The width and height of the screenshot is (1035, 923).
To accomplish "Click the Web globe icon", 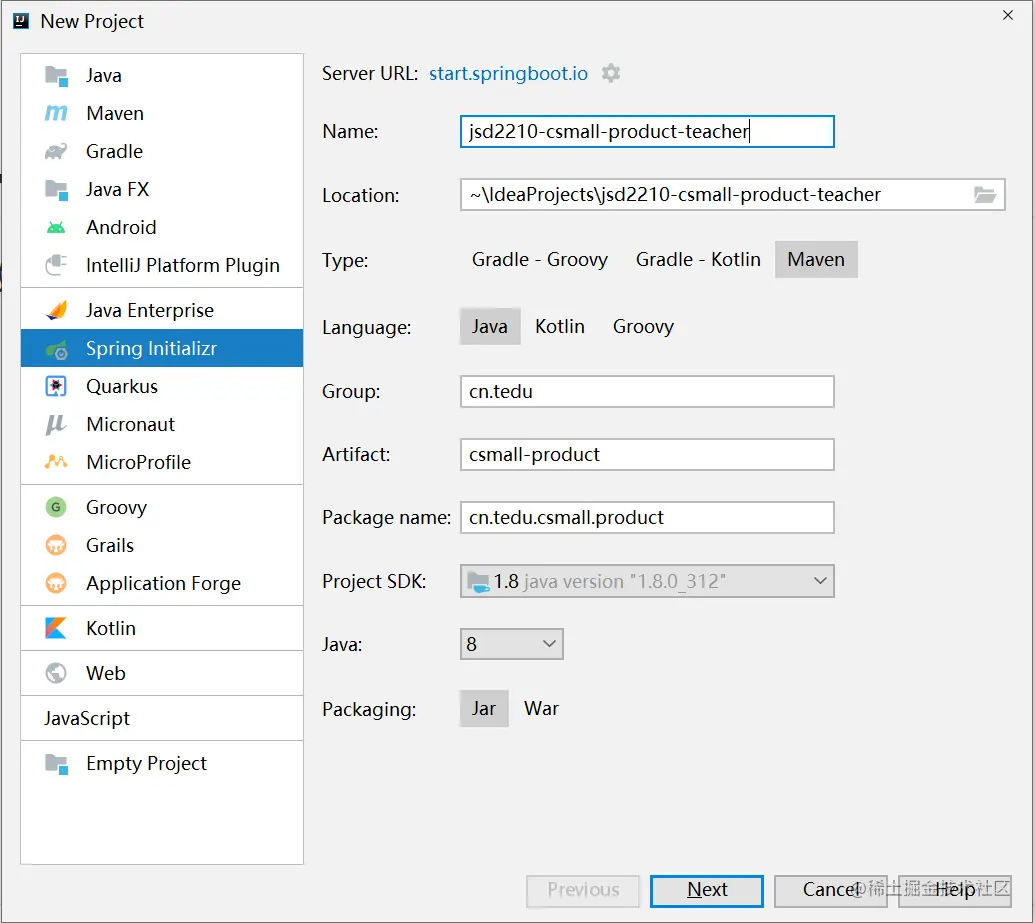I will pos(56,673).
